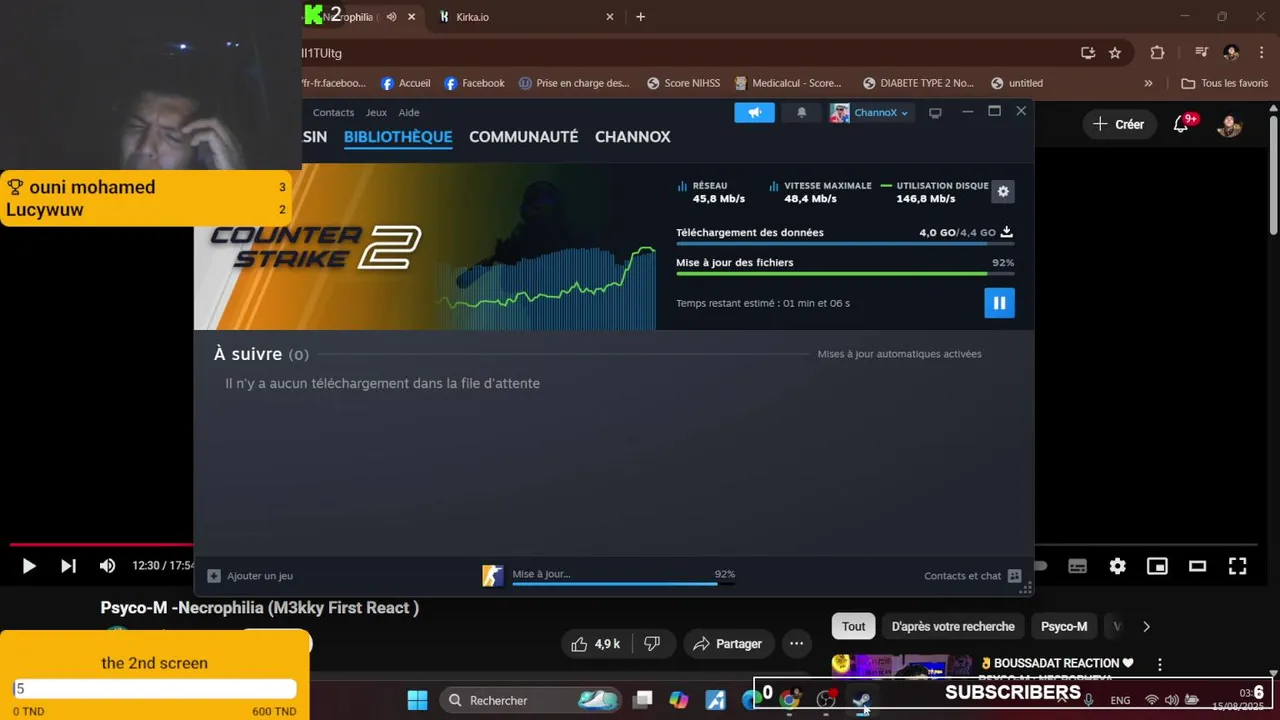This screenshot has height=720, width=1280.
Task: Click the Mise à jour progress bar at the bottom
Action: point(623,583)
